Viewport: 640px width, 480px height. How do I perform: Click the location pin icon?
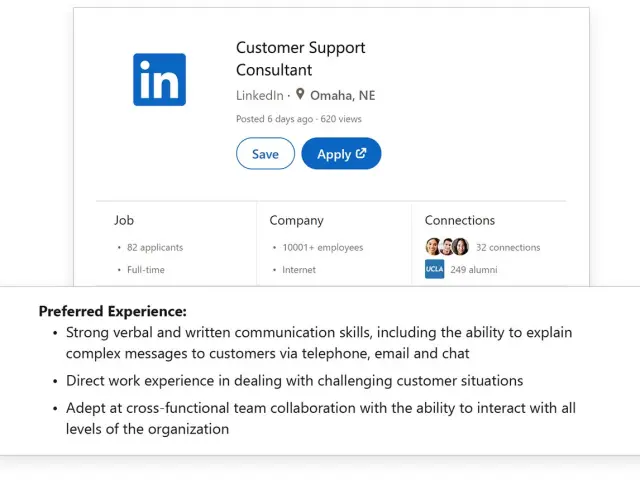[x=300, y=95]
